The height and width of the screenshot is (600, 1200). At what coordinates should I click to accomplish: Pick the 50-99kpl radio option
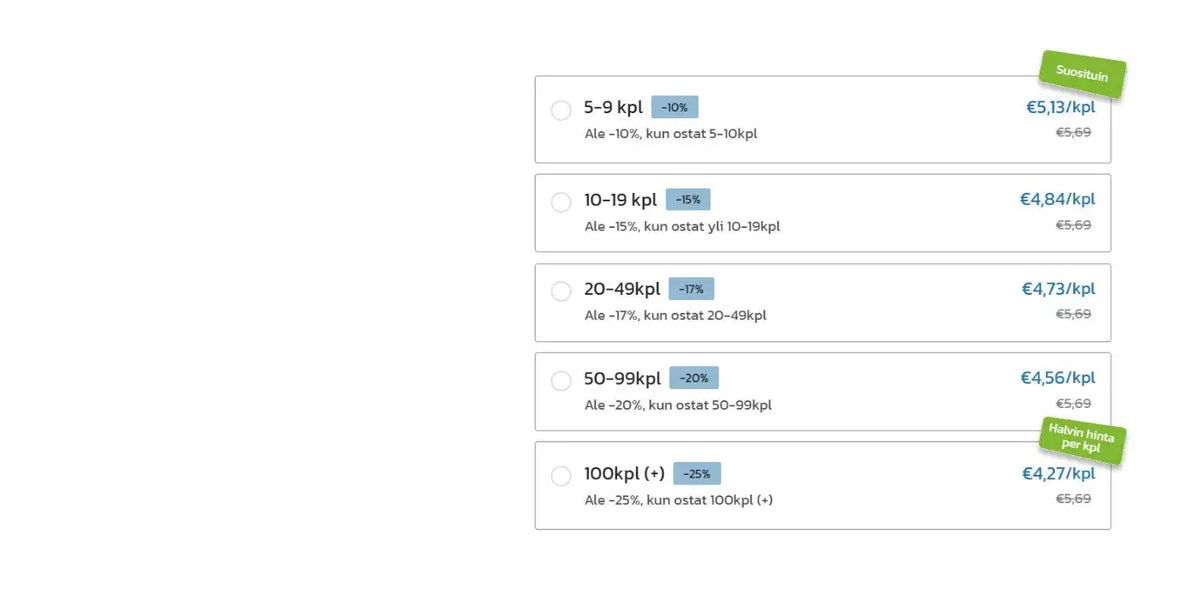coord(561,381)
